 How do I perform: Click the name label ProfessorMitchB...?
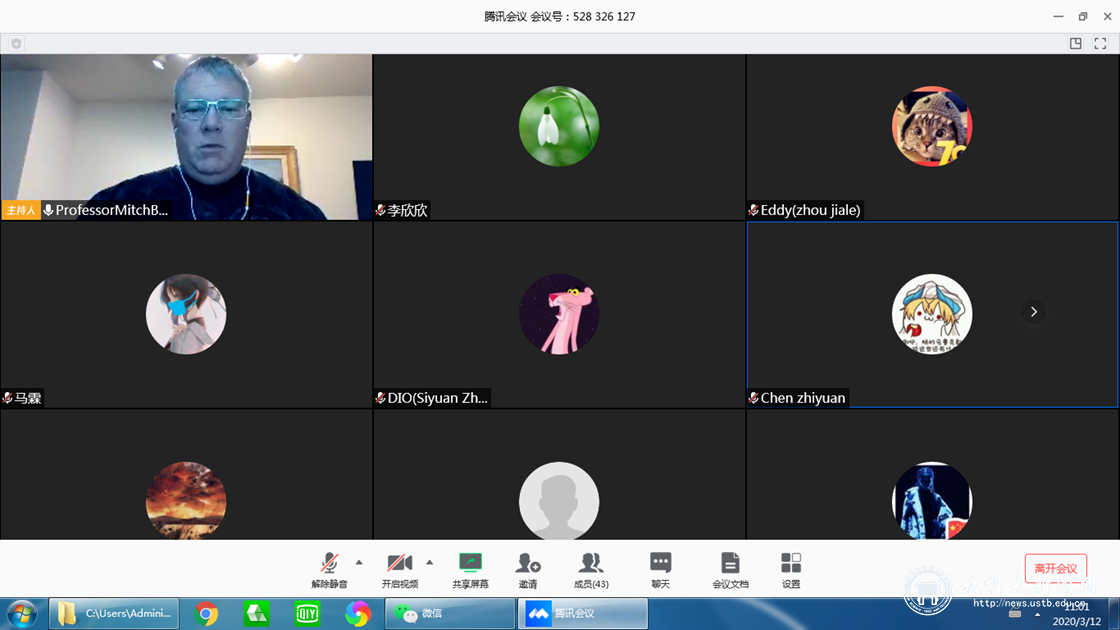tap(112, 210)
